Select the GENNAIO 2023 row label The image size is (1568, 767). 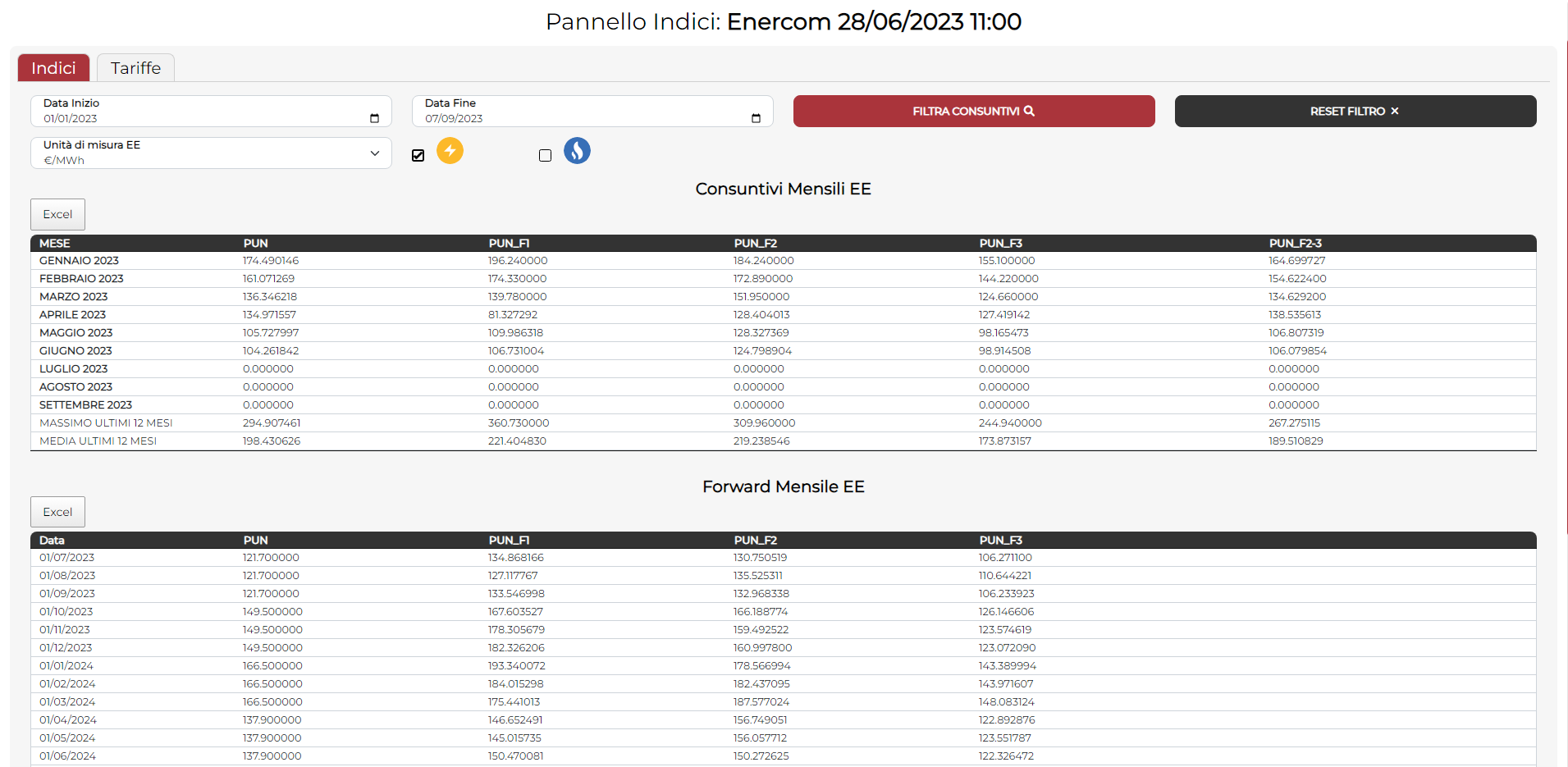click(x=79, y=261)
